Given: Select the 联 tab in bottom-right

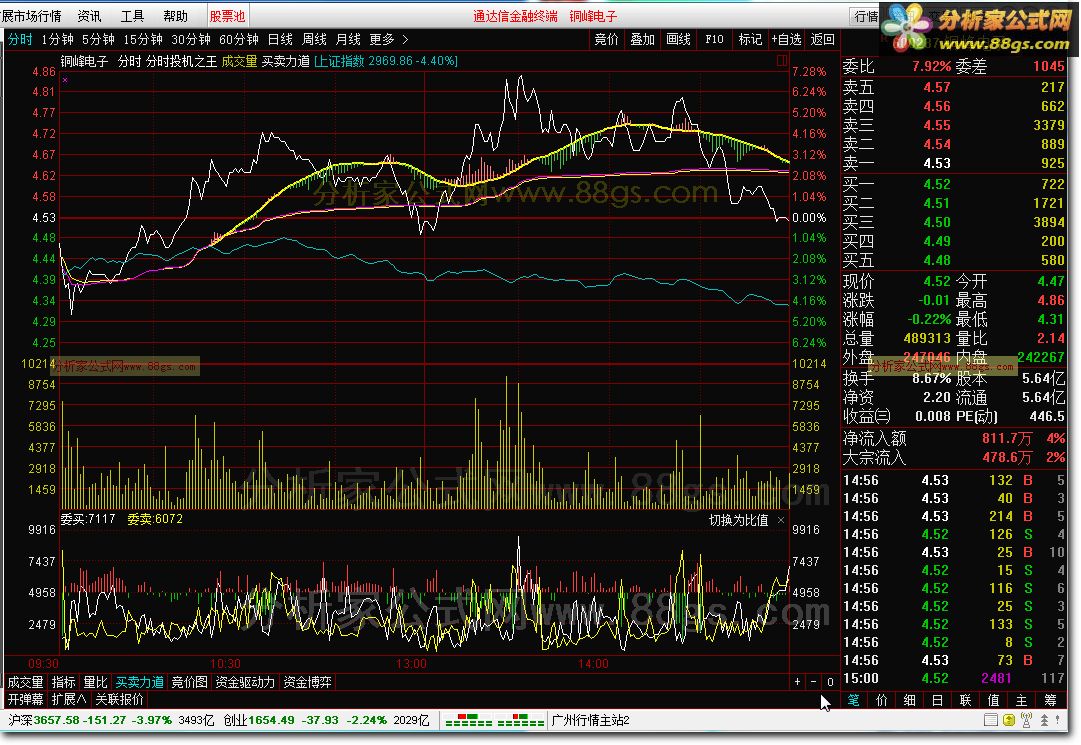Looking at the screenshot, I should 965,700.
